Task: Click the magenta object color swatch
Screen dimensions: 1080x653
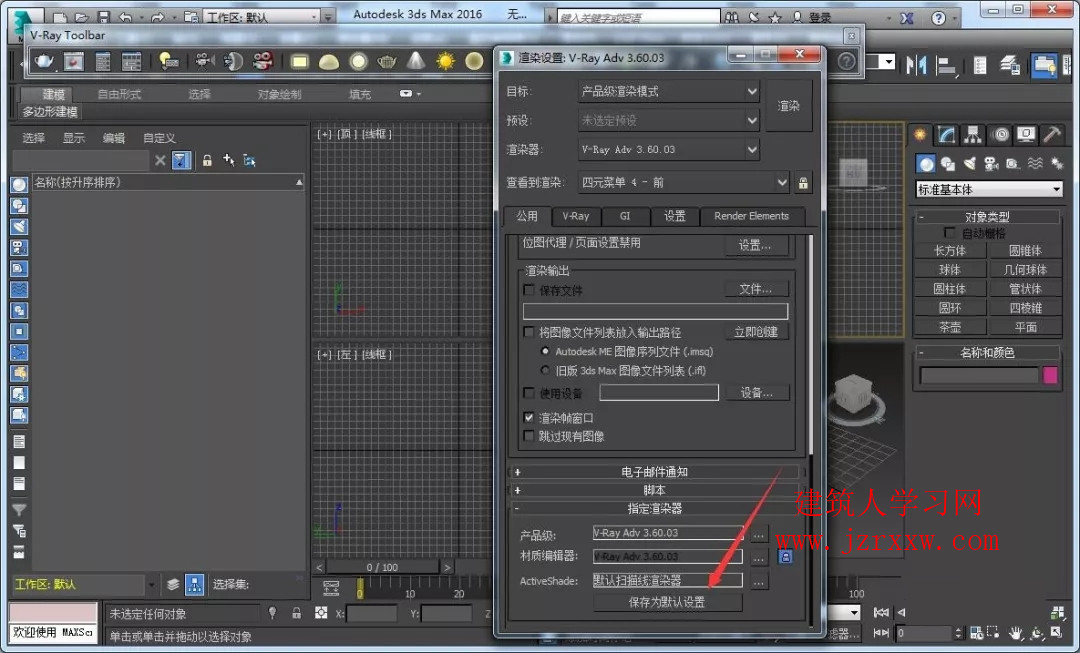Action: [1050, 375]
